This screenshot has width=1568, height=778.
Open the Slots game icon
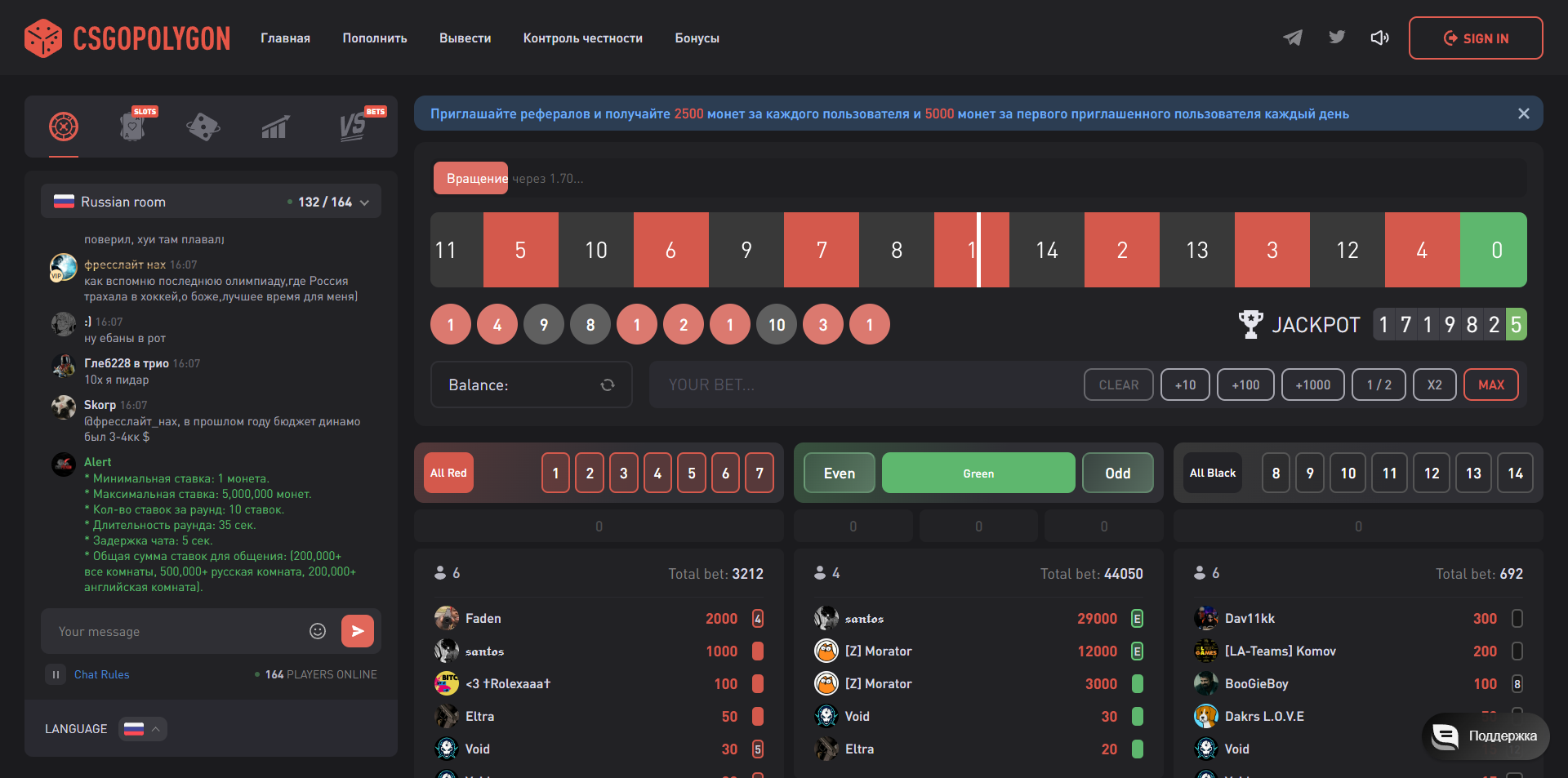133,127
